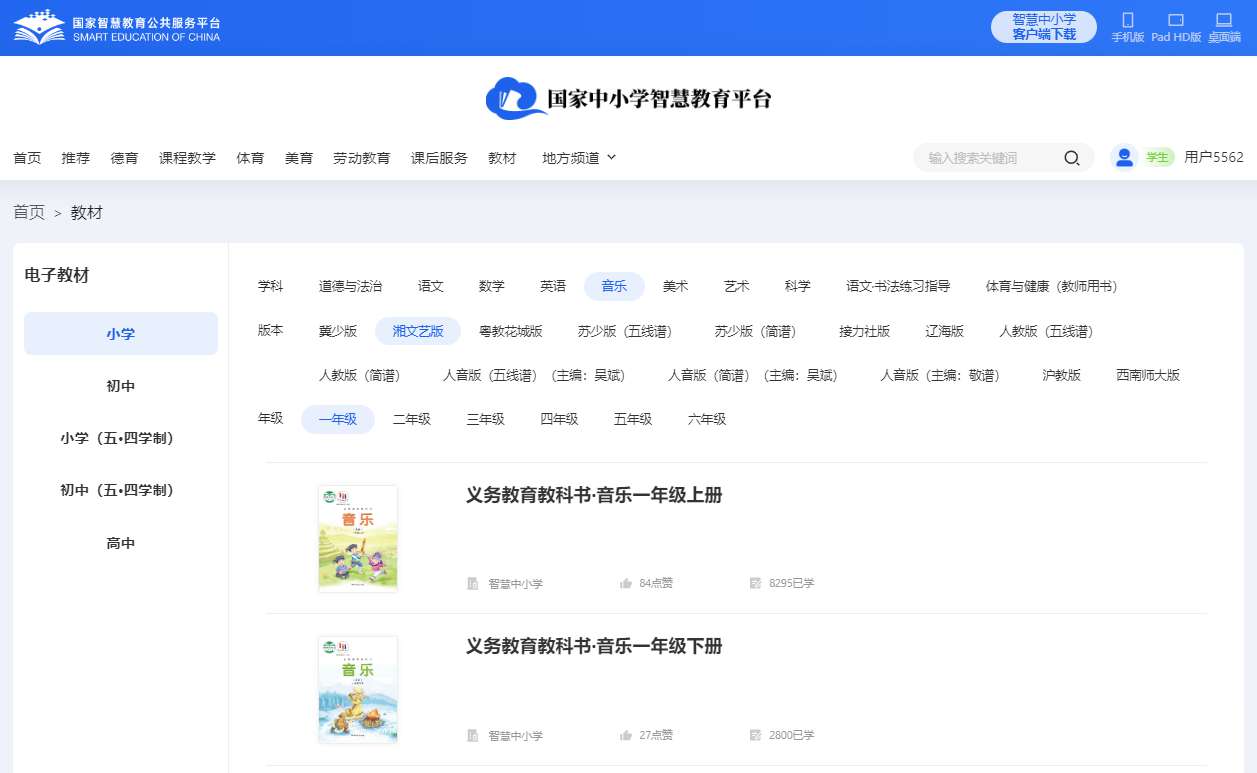Open the 体育 navigation item

(x=250, y=158)
